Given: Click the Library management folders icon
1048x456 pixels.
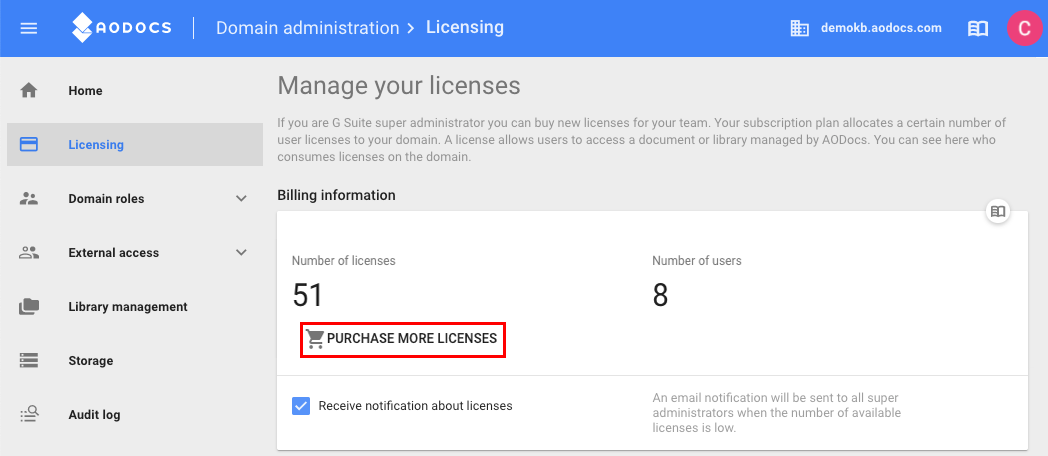Looking at the screenshot, I should tap(29, 307).
